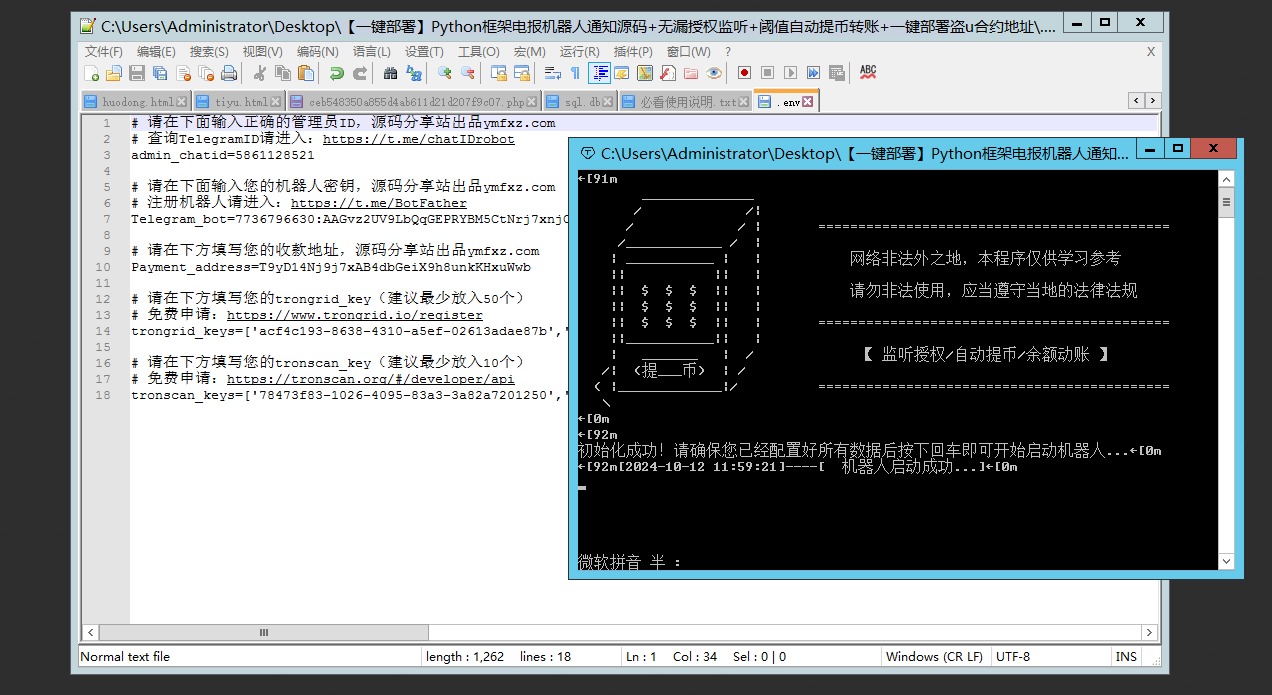Toggle Show All Characters pilcrow icon
The image size is (1272, 695).
tap(575, 73)
